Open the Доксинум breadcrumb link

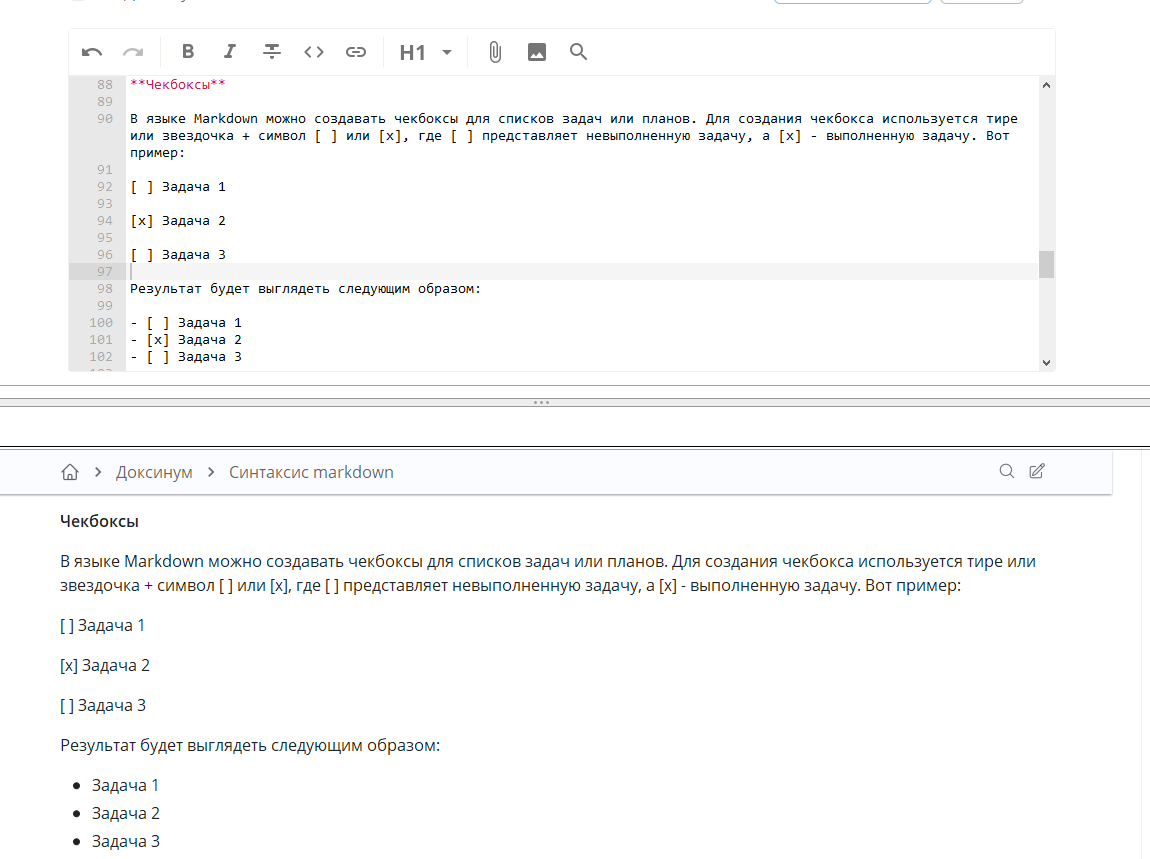[x=154, y=472]
